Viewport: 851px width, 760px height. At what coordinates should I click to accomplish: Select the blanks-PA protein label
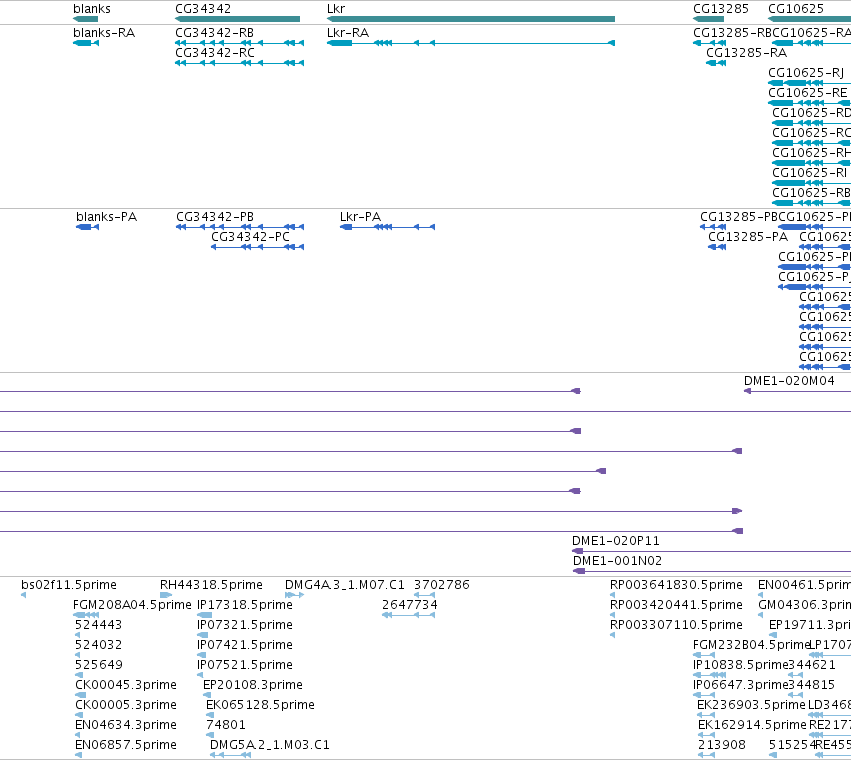click(x=106, y=217)
